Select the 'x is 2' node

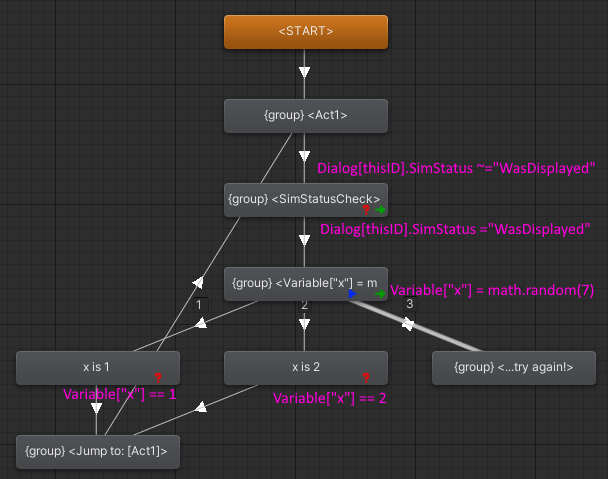pos(306,368)
